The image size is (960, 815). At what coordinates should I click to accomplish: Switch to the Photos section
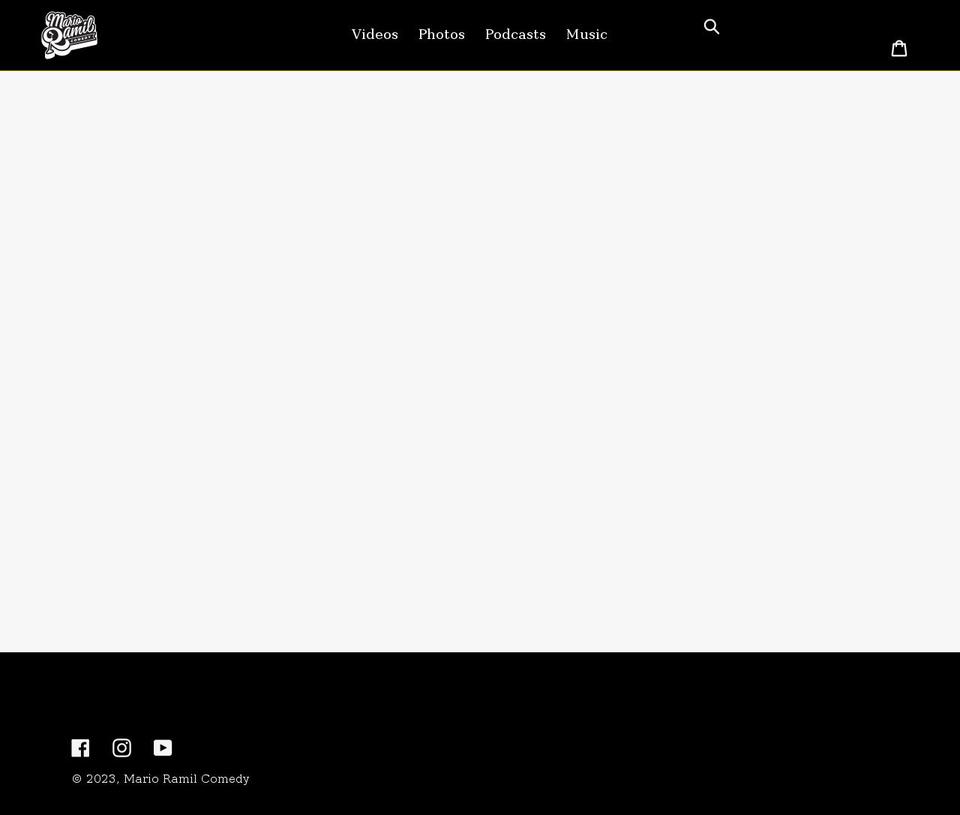441,34
